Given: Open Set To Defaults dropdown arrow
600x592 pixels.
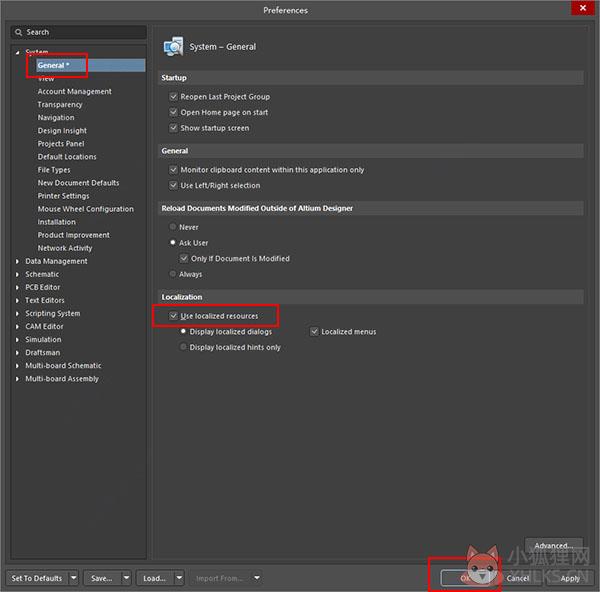Looking at the screenshot, I should 74,578.
